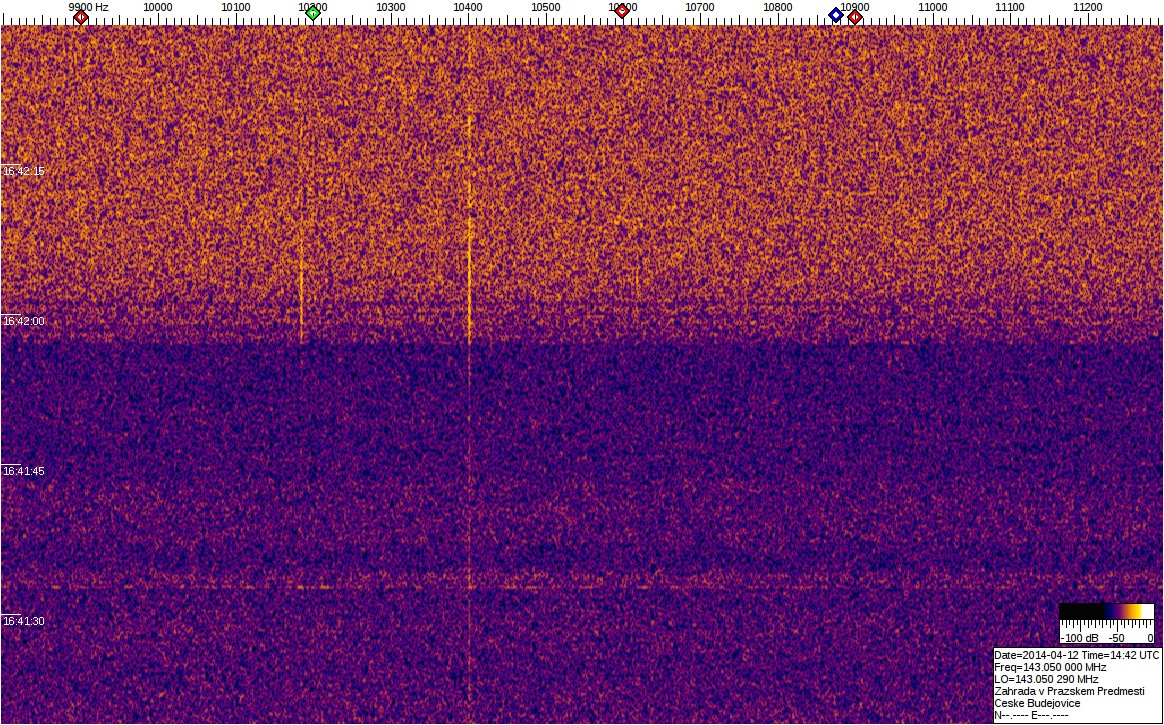
Task: Select the red diamond marker near 10600 Hz
Action: point(622,11)
